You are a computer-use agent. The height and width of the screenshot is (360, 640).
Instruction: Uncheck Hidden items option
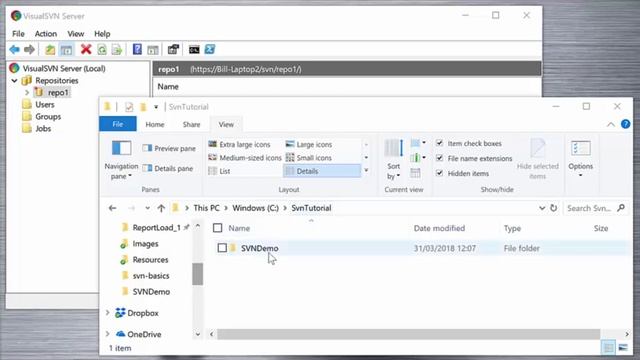coord(440,173)
